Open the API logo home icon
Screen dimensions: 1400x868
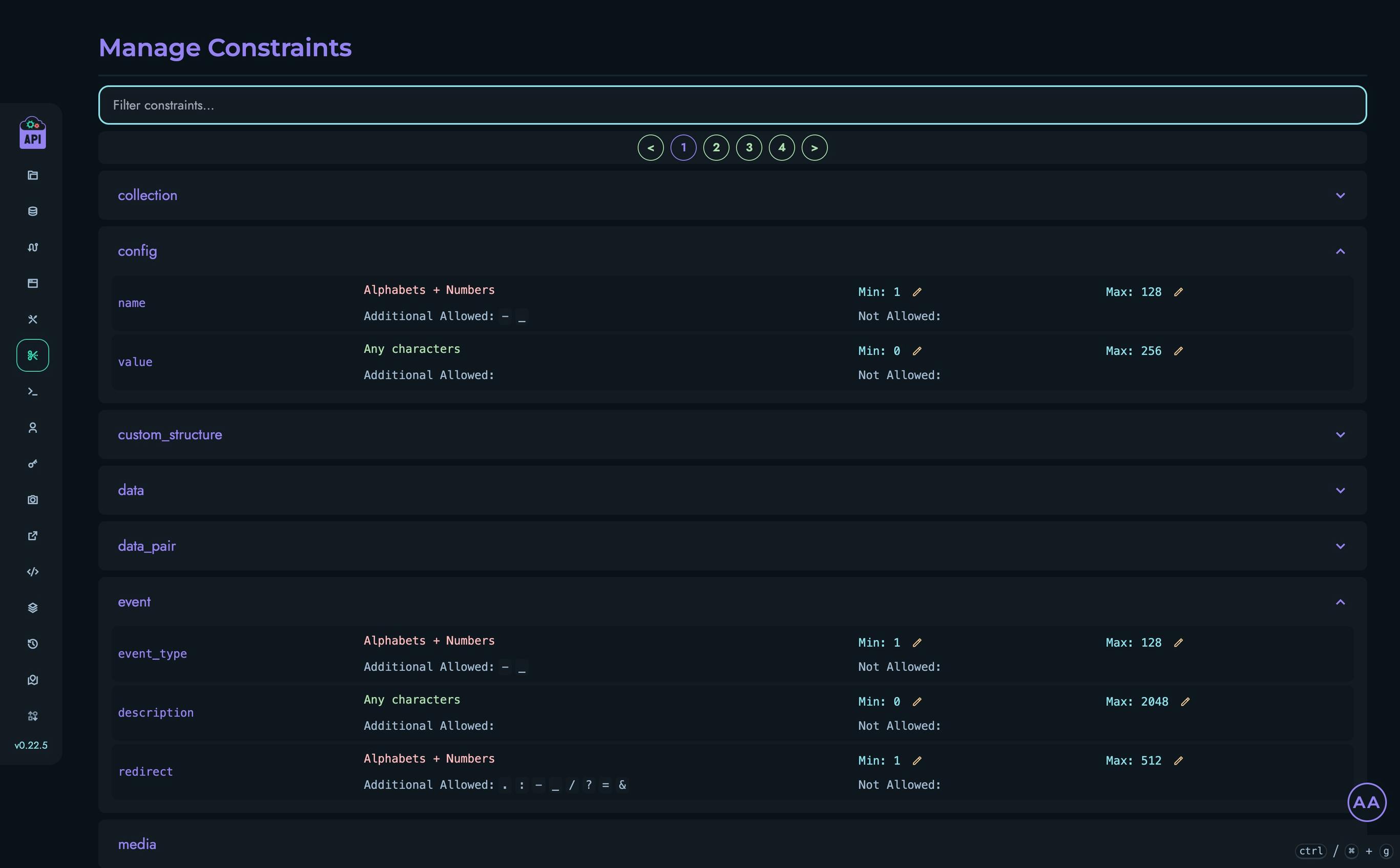33,133
